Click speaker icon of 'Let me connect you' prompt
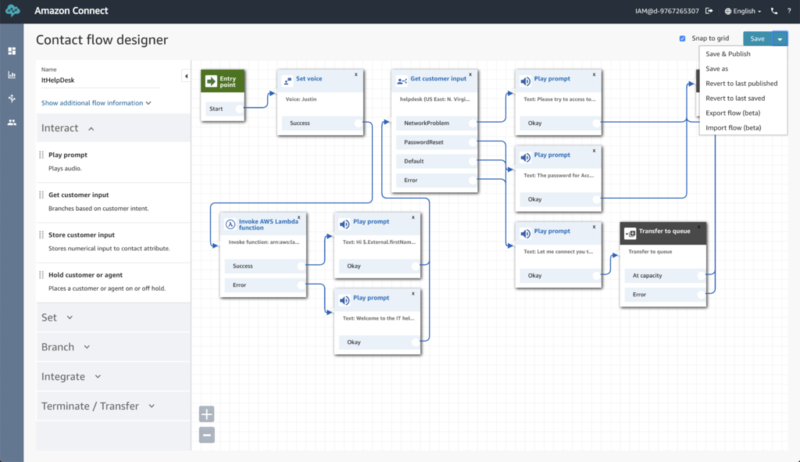The height and width of the screenshot is (462, 800). (525, 234)
